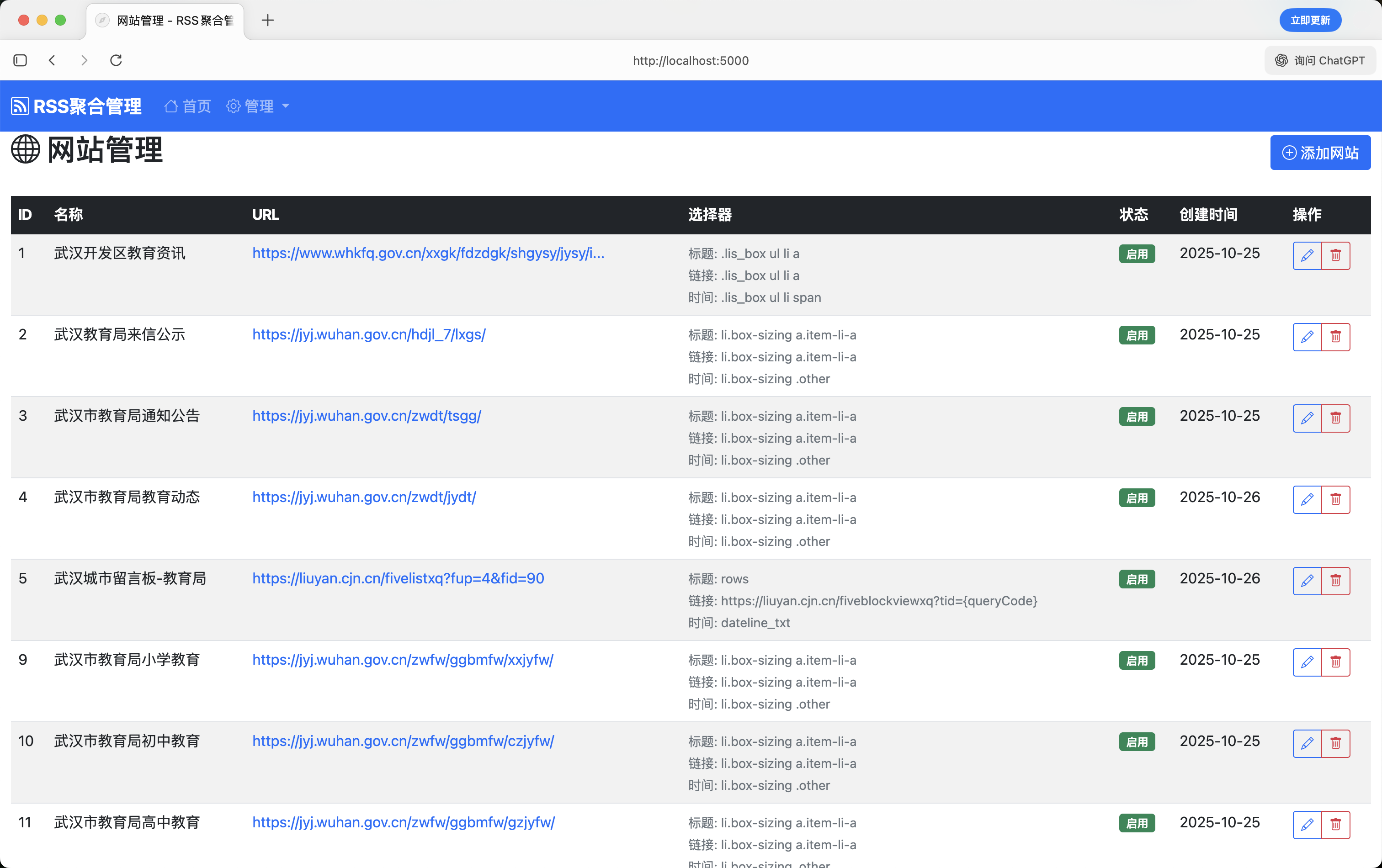Switch to the 网站管理 browser tab
The height and width of the screenshot is (868, 1382).
pos(166,20)
